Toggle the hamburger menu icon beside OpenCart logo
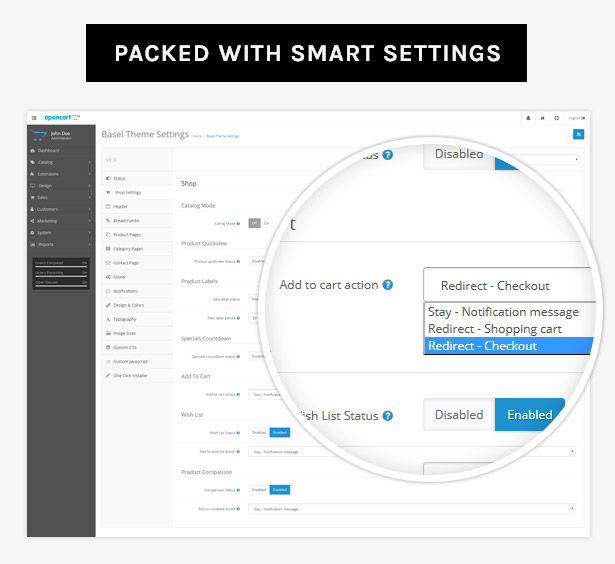Viewport: 615px width, 564px height. pyautogui.click(x=34, y=118)
